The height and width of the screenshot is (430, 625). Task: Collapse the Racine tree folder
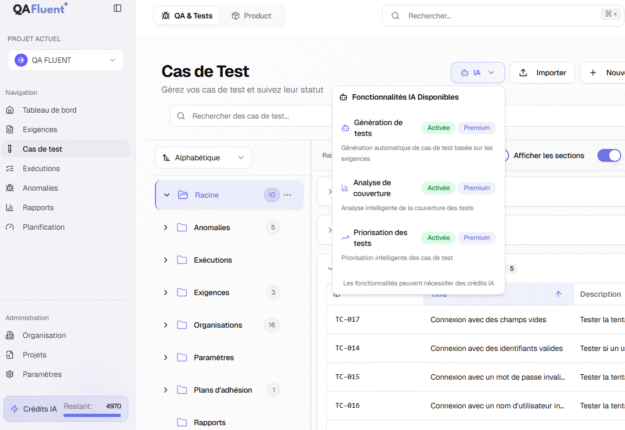tap(166, 195)
